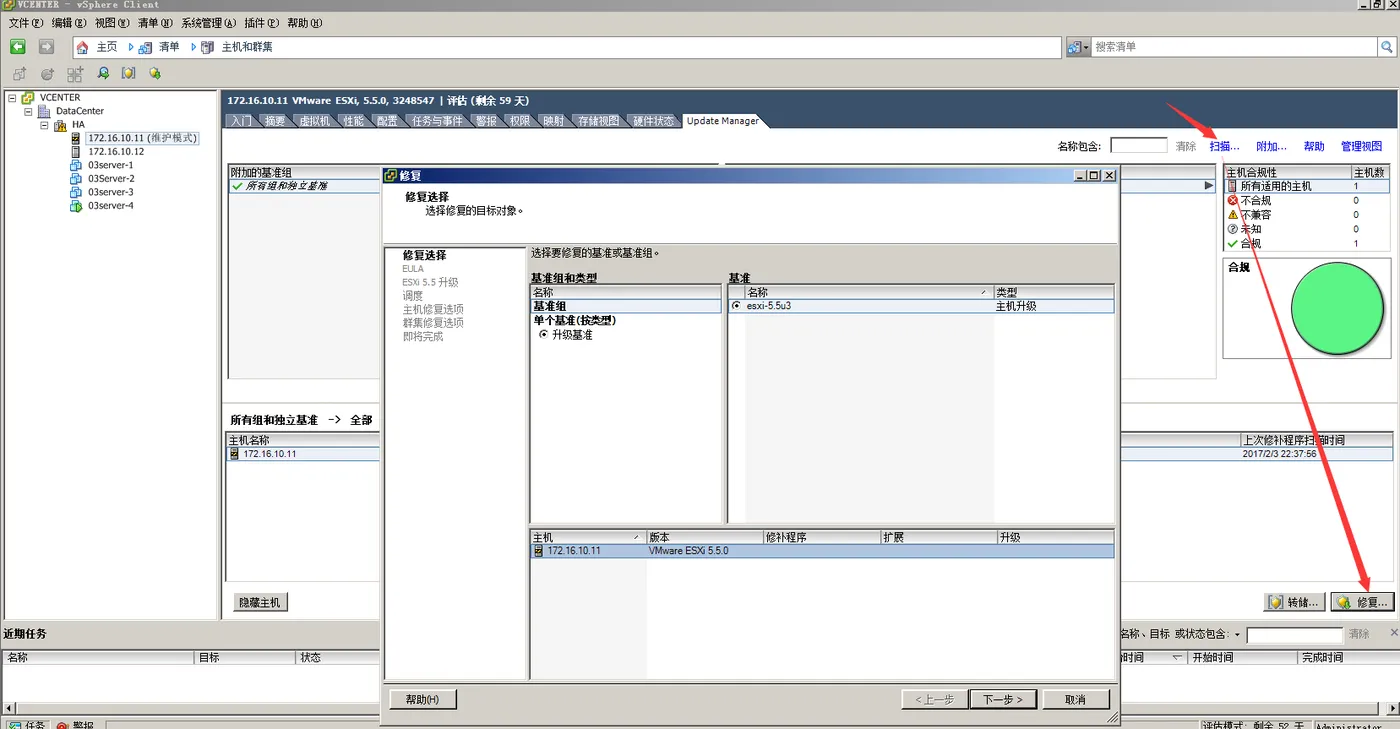Switch to the 摘要 tab
The width and height of the screenshot is (1400, 729).
275,121
